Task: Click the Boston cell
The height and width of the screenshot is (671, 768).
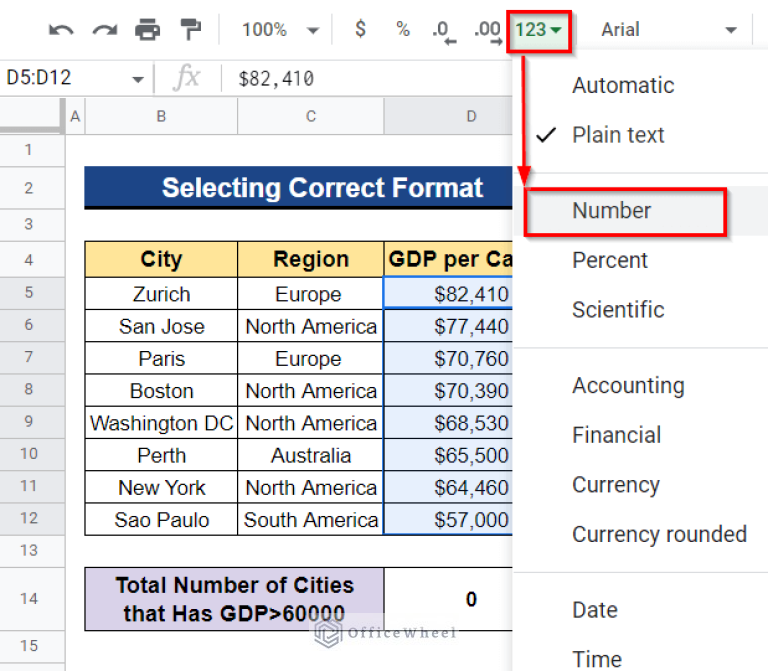Action: [x=161, y=391]
